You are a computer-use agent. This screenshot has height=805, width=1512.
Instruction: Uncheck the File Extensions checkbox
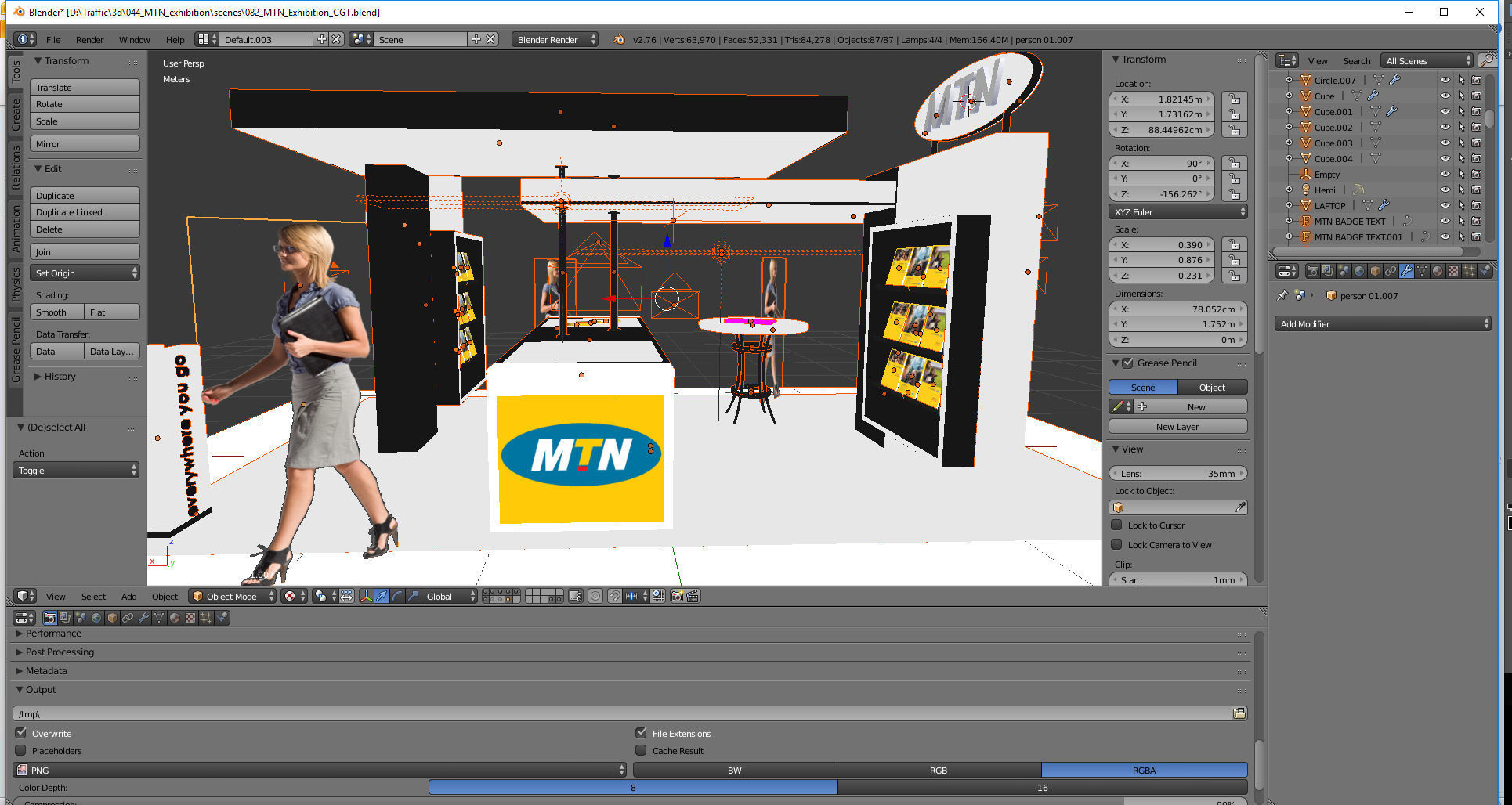coord(641,733)
